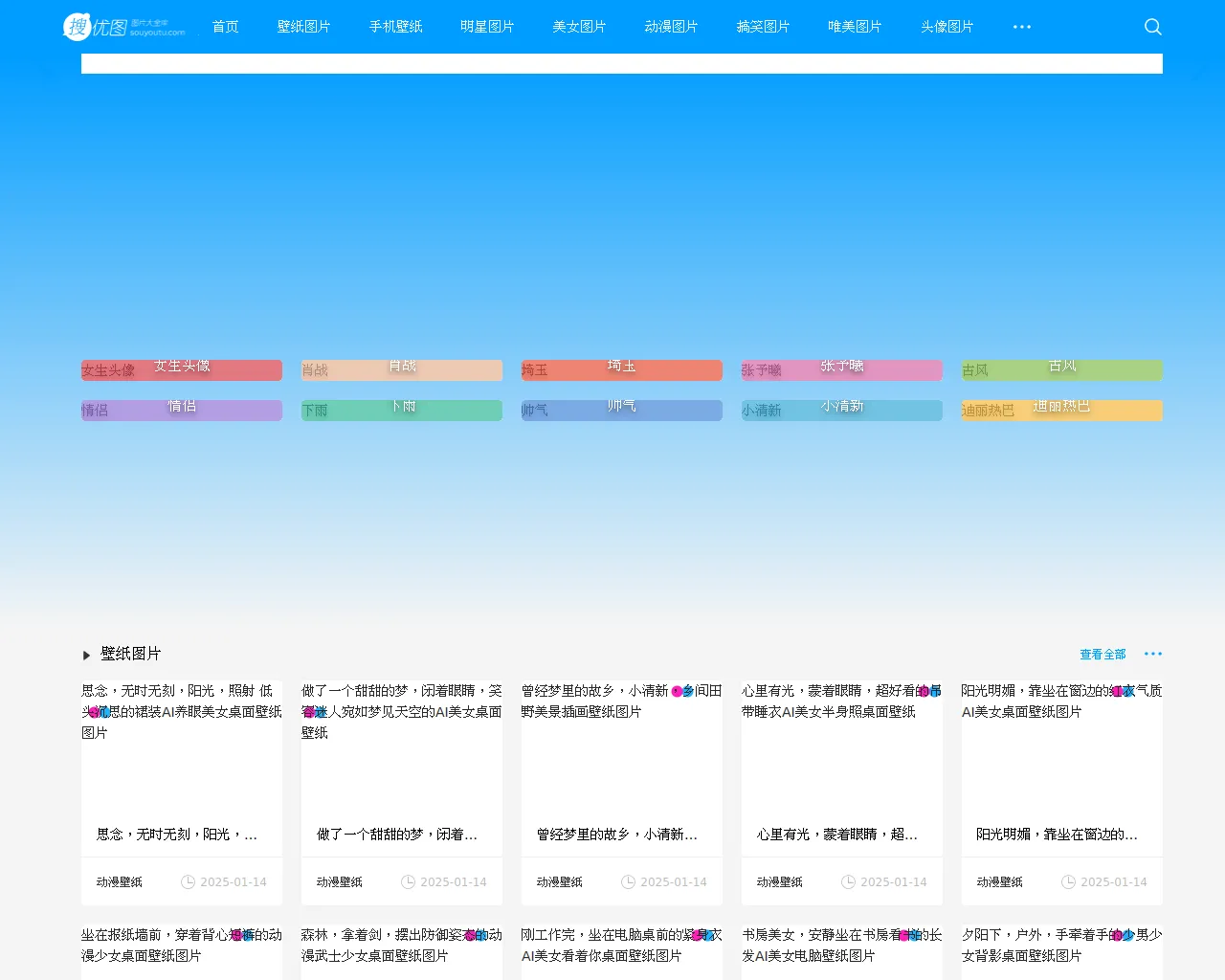Click the clock icon on the 思念 card
This screenshot has width=1225, height=980.
click(x=189, y=882)
